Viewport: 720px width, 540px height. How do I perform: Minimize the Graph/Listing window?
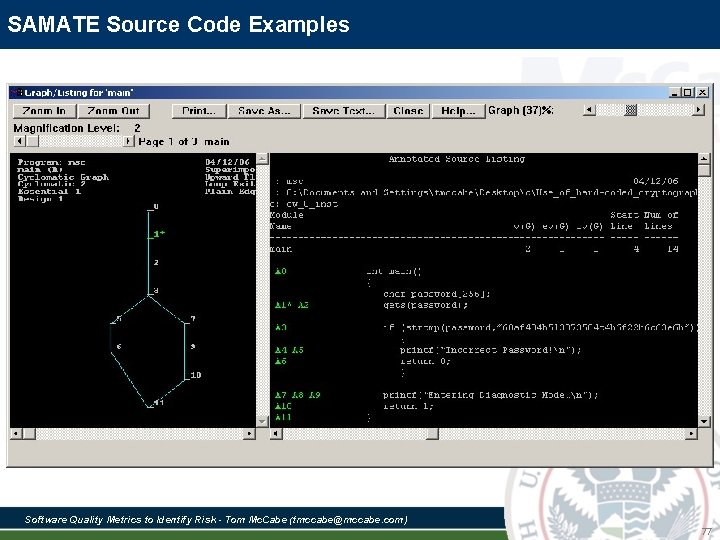(675, 92)
